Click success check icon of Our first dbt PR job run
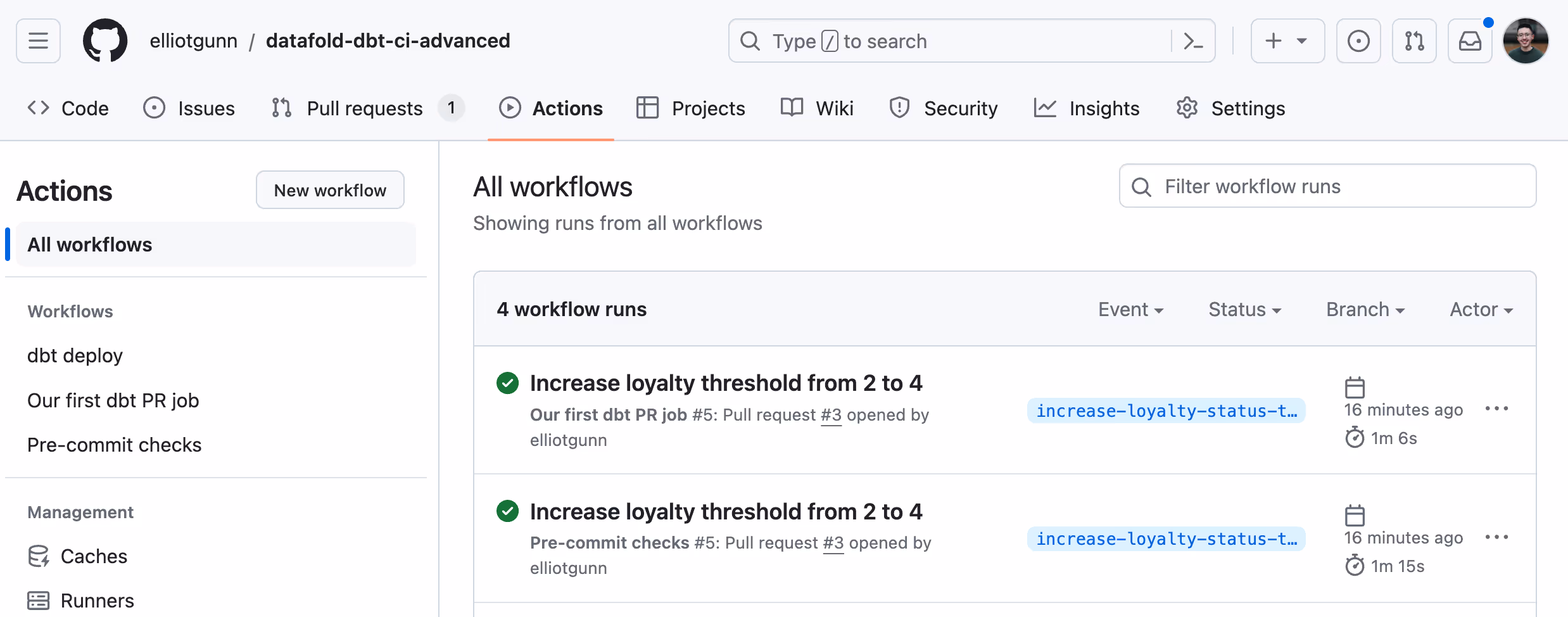The width and height of the screenshot is (1568, 617). pyautogui.click(x=507, y=383)
